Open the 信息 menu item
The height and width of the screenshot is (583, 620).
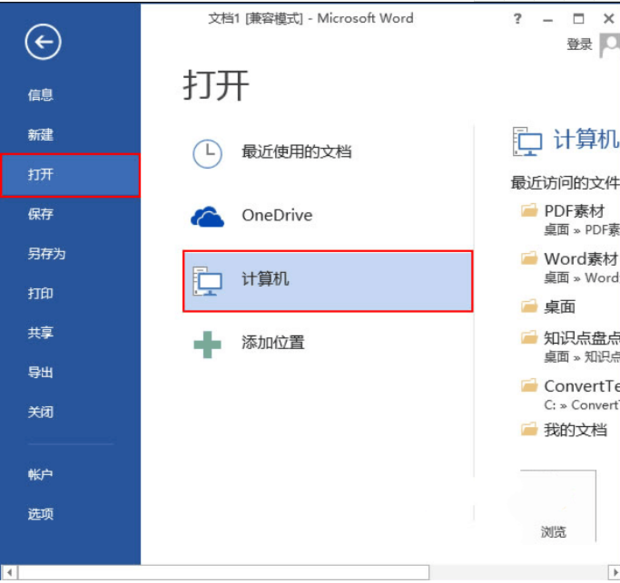40,95
